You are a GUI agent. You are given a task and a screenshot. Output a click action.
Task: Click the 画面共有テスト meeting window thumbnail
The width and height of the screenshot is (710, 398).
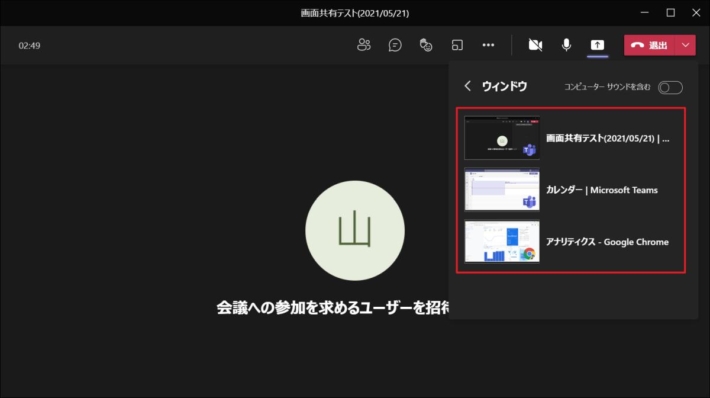(x=502, y=138)
